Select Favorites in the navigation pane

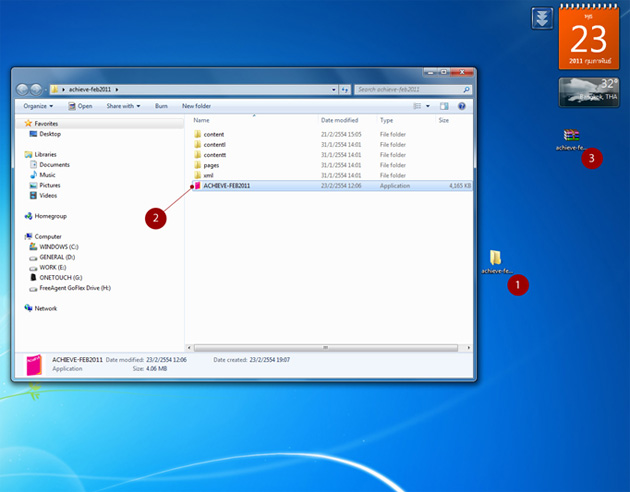coord(46,124)
